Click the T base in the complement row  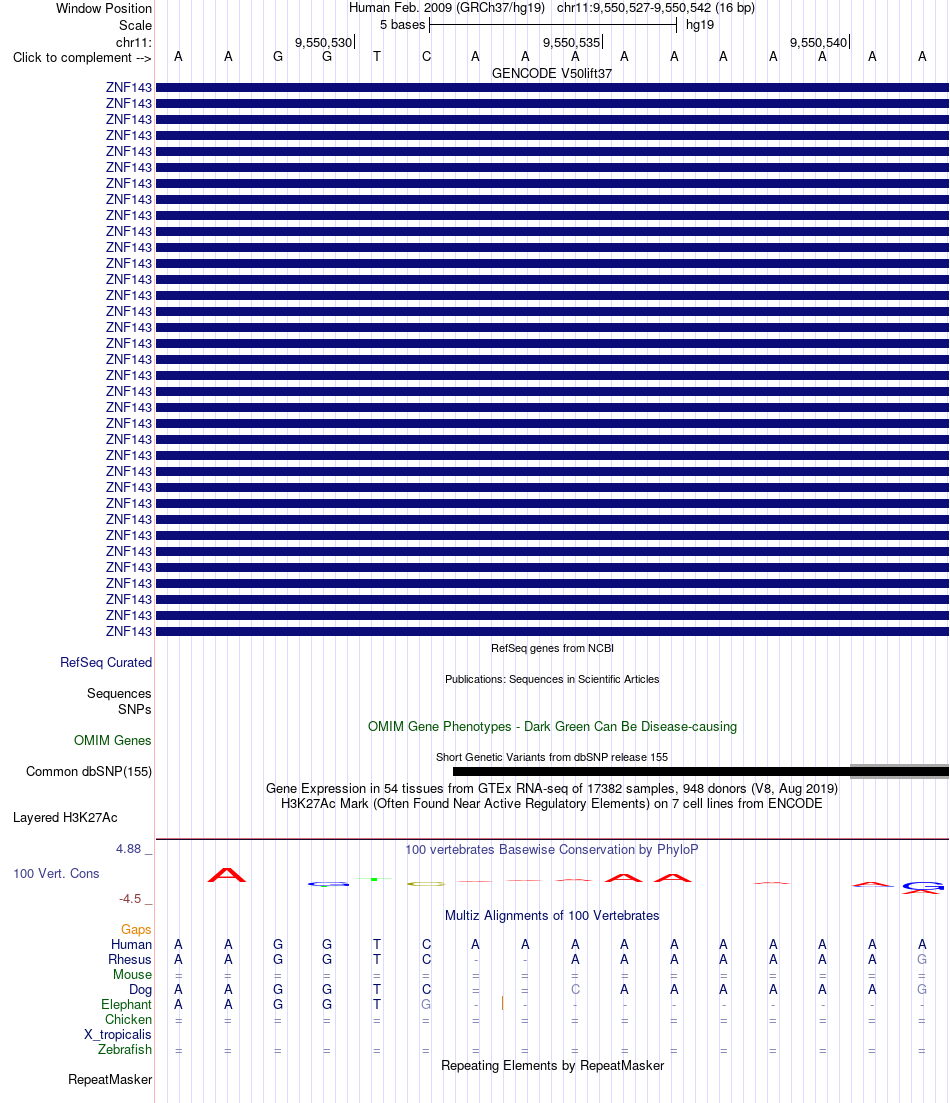tap(376, 57)
